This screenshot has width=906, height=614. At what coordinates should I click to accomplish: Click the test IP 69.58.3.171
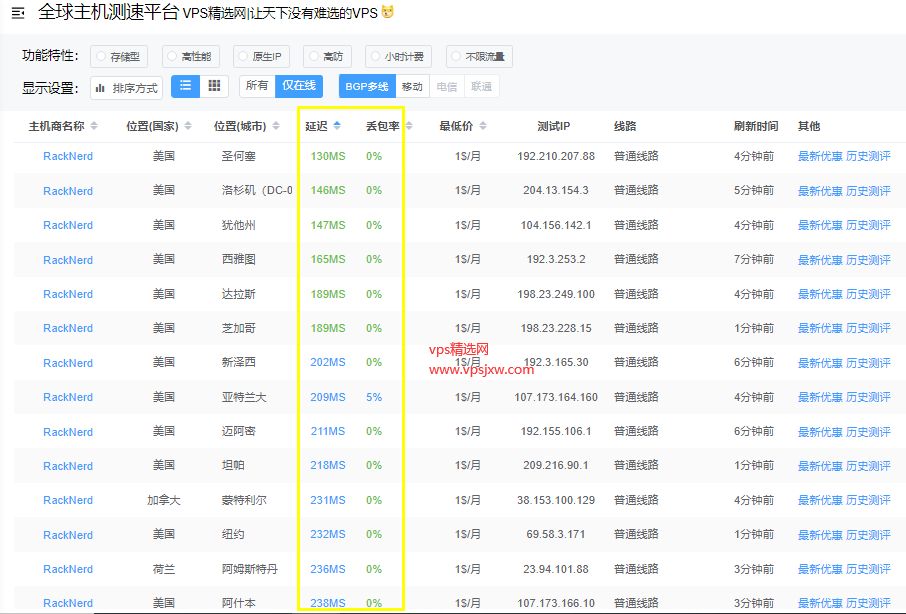tap(556, 534)
